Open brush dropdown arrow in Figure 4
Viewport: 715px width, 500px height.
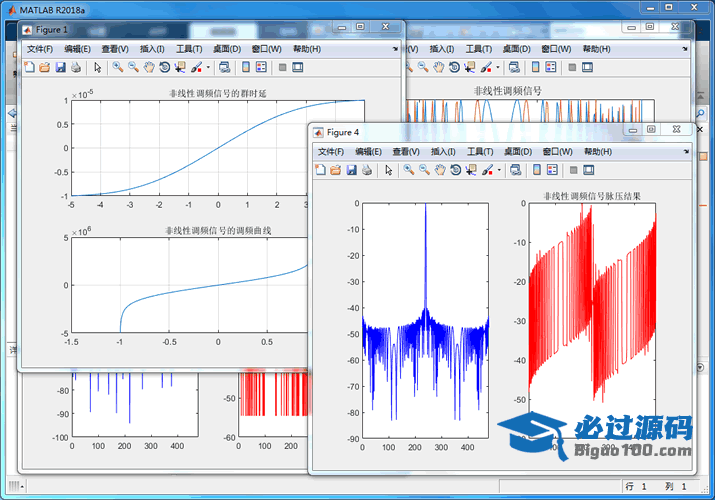pos(499,170)
